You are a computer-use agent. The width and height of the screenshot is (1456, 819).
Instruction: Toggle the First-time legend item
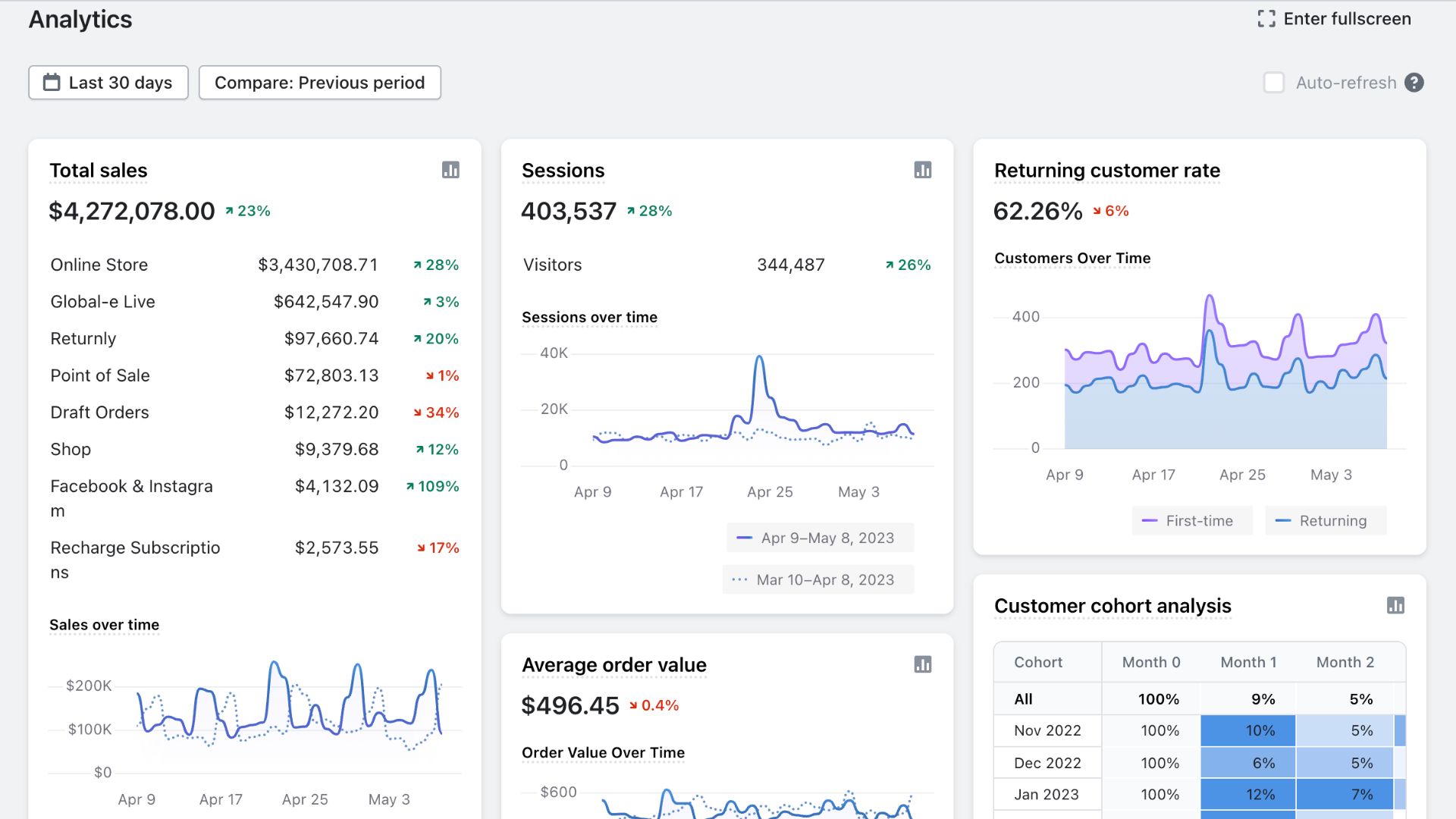pyautogui.click(x=1192, y=521)
